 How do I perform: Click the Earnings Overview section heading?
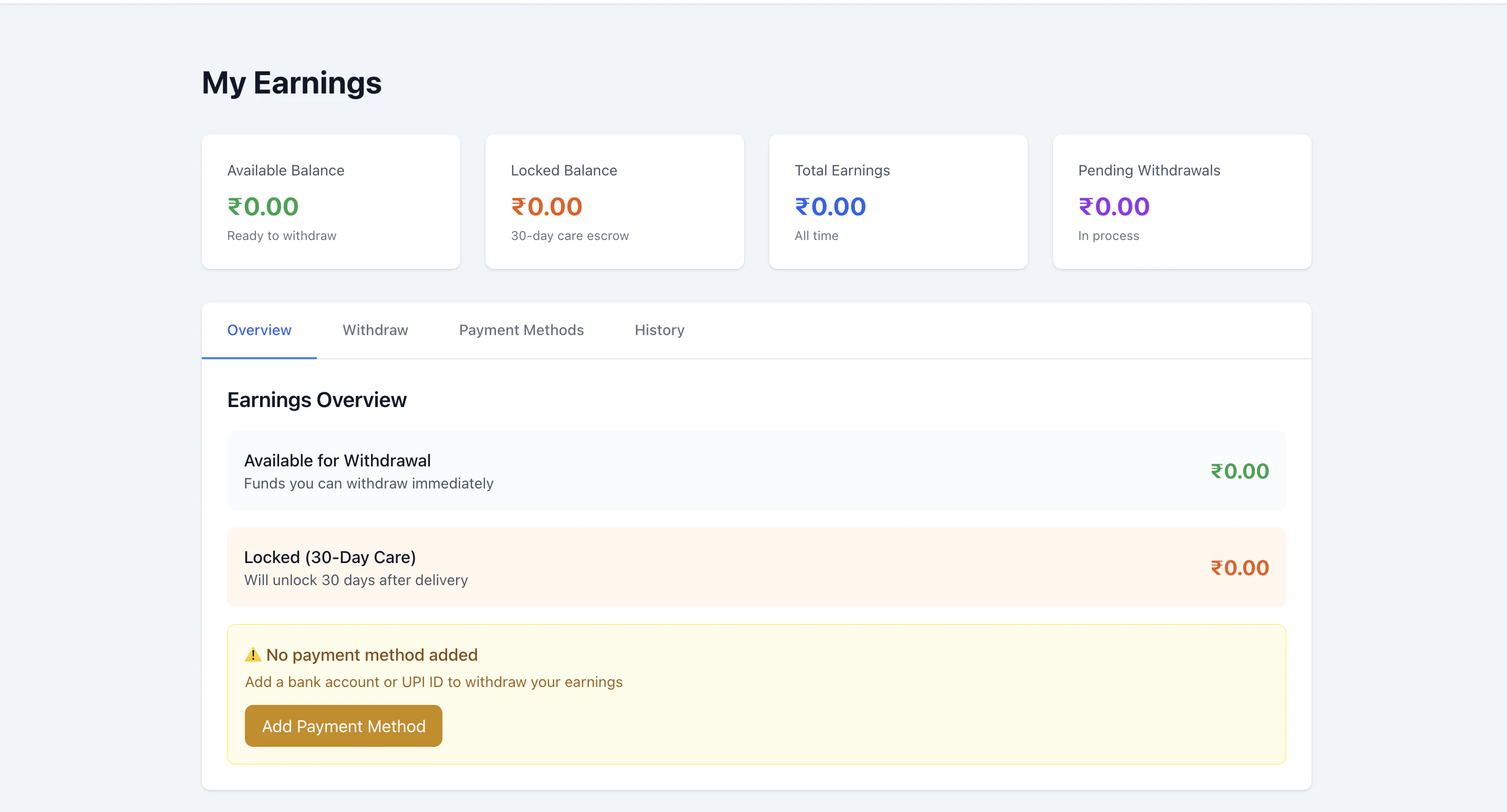[x=316, y=400]
